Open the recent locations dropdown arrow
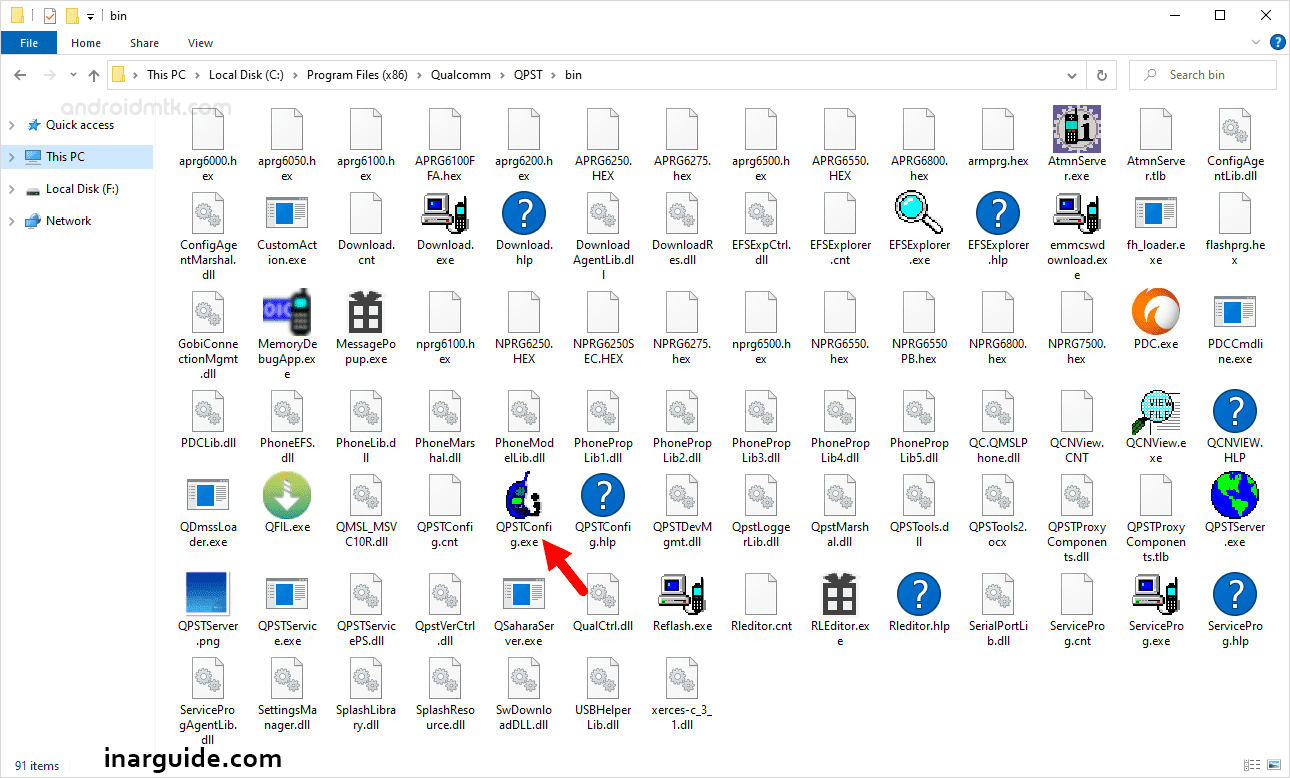1290x778 pixels. (71, 75)
